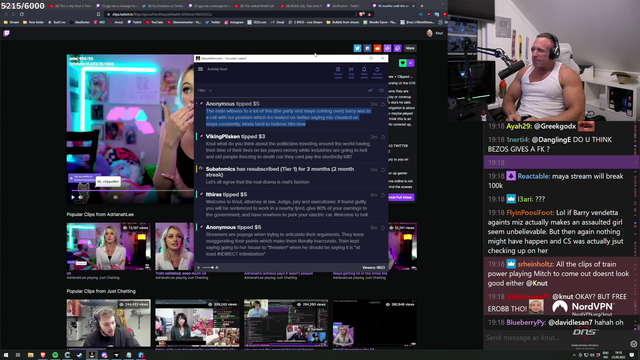Open File Explorer from the taskbar
This screenshot has height=360, width=640.
(x=31, y=355)
